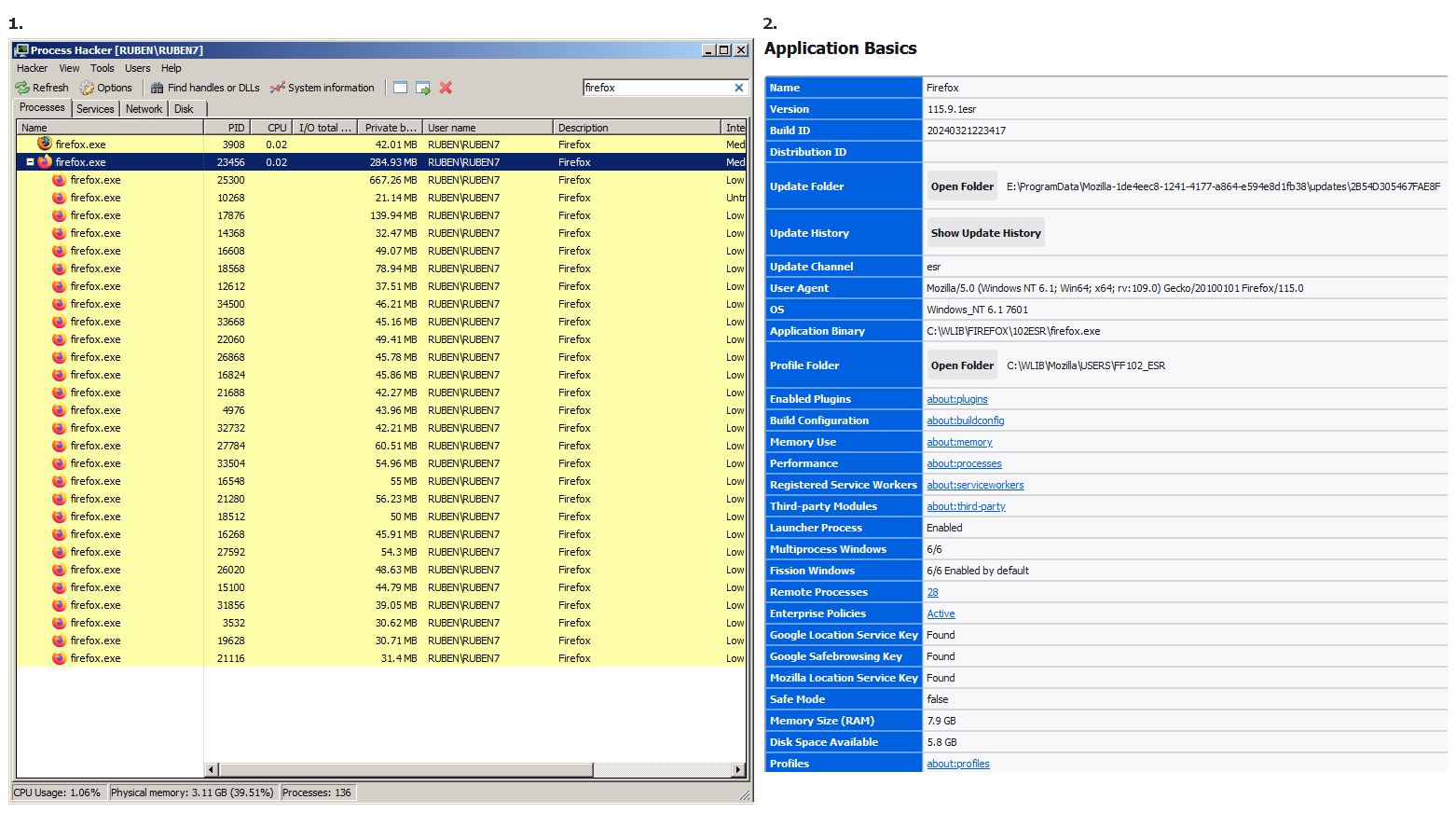
Task: Sort by Private bytes column header
Action: pyautogui.click(x=391, y=128)
